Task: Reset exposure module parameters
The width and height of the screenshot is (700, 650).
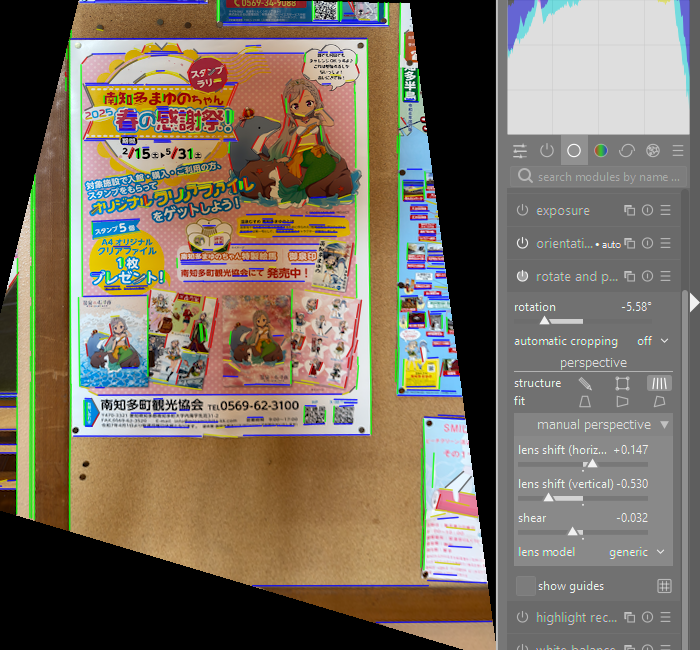Action: coord(647,210)
